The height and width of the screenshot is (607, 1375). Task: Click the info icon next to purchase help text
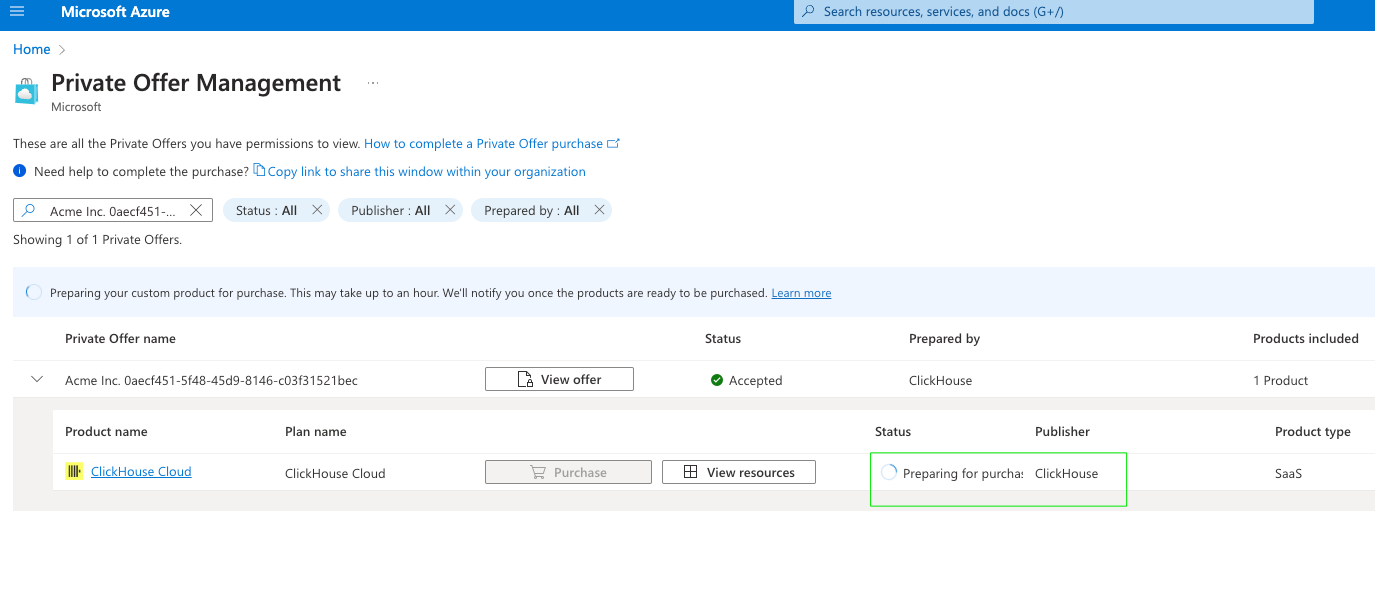(19, 171)
